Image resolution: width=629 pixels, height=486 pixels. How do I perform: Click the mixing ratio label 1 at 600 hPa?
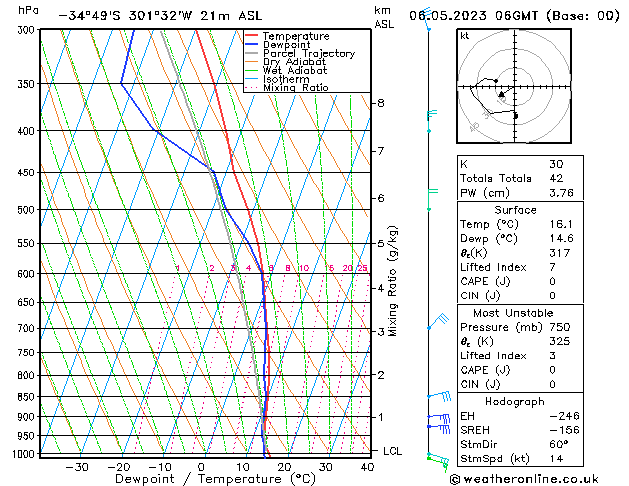point(177,268)
